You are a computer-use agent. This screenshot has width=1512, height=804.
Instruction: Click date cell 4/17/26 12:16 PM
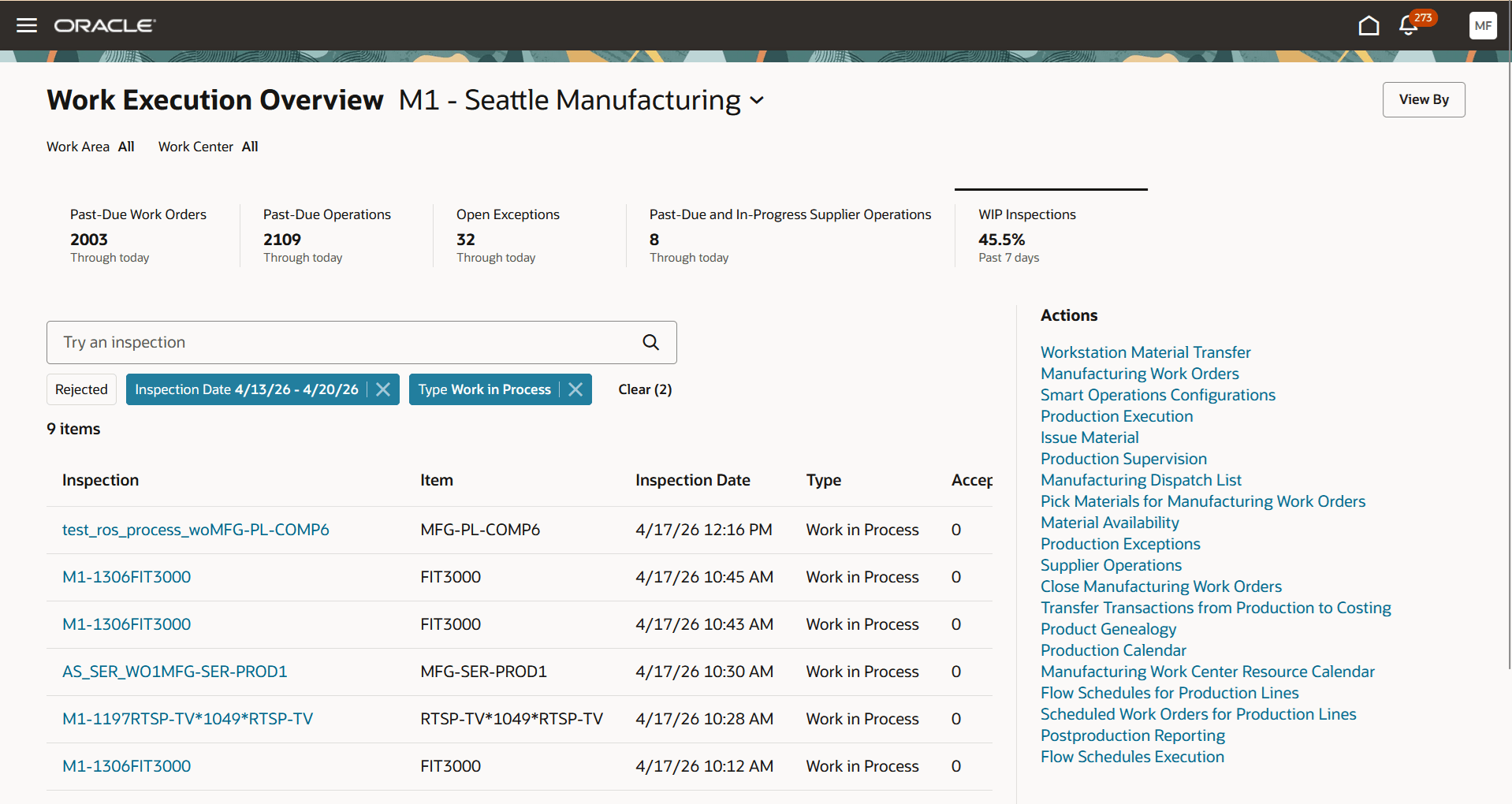pyautogui.click(x=703, y=530)
